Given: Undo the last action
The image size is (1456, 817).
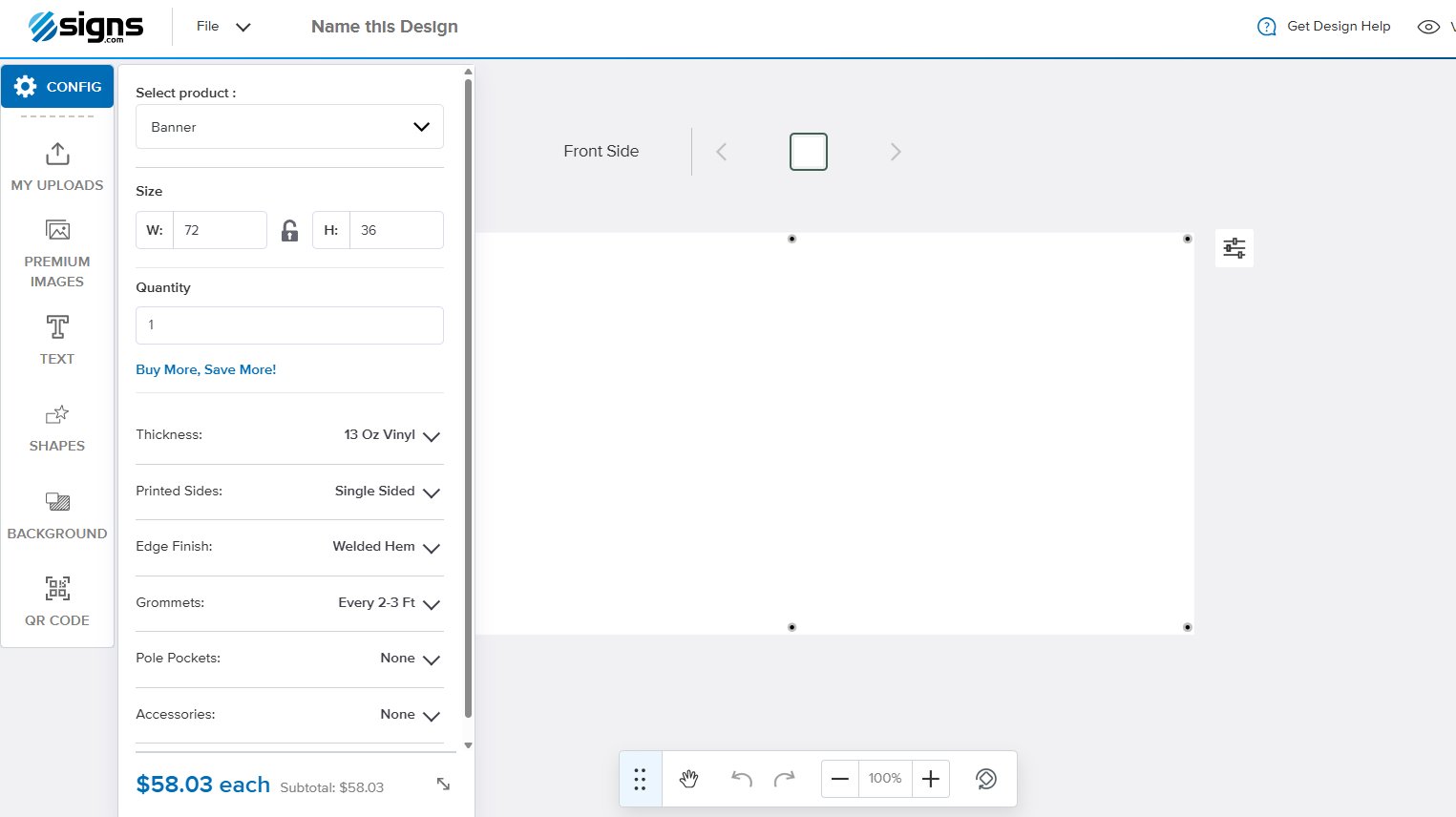Looking at the screenshot, I should coord(742,779).
